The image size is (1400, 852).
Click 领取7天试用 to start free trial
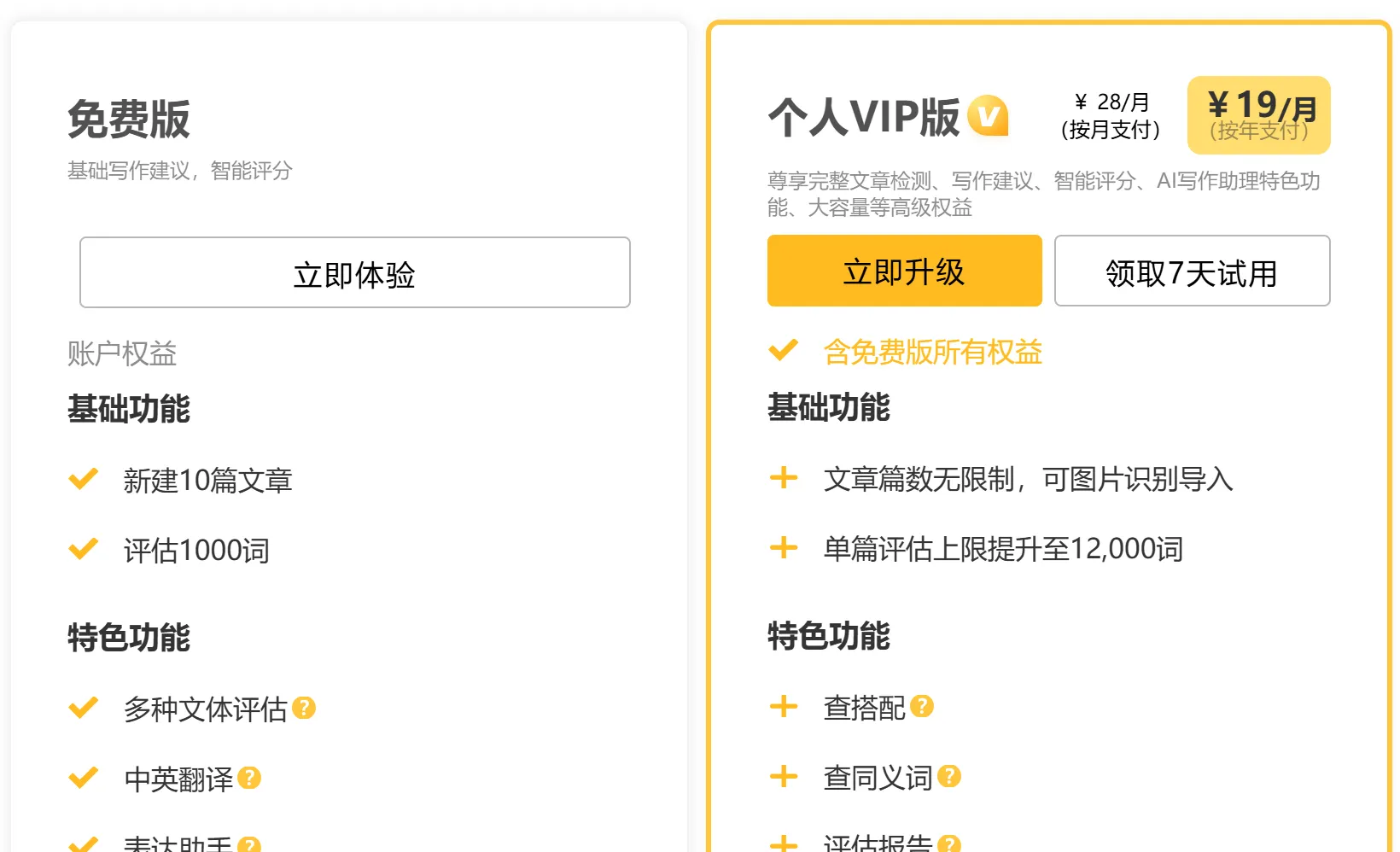(x=1193, y=271)
